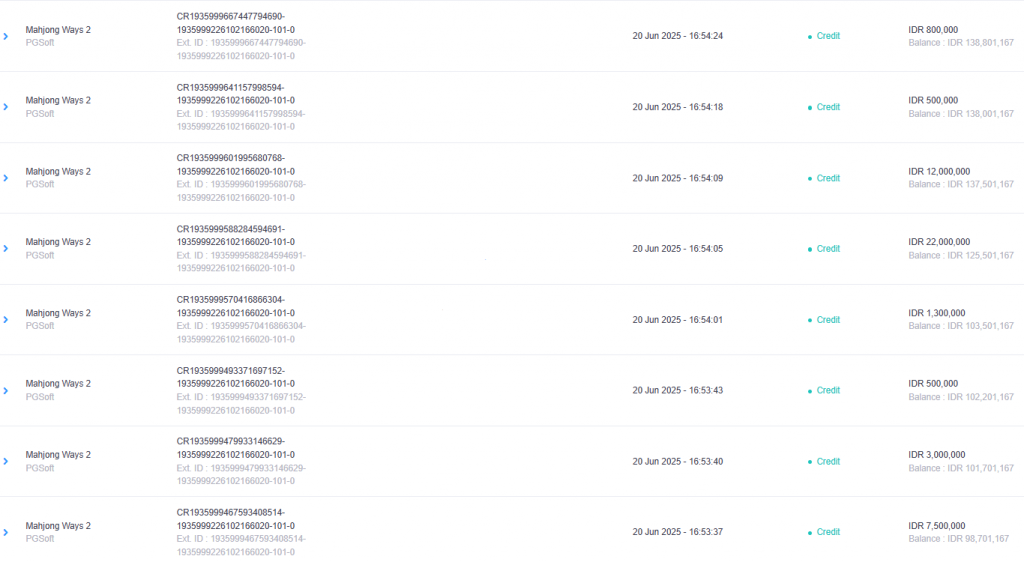Screen dimensions: 1024x562
Task: Expand the IDR 22,000,000 credit row chevron
Action: 6,249
